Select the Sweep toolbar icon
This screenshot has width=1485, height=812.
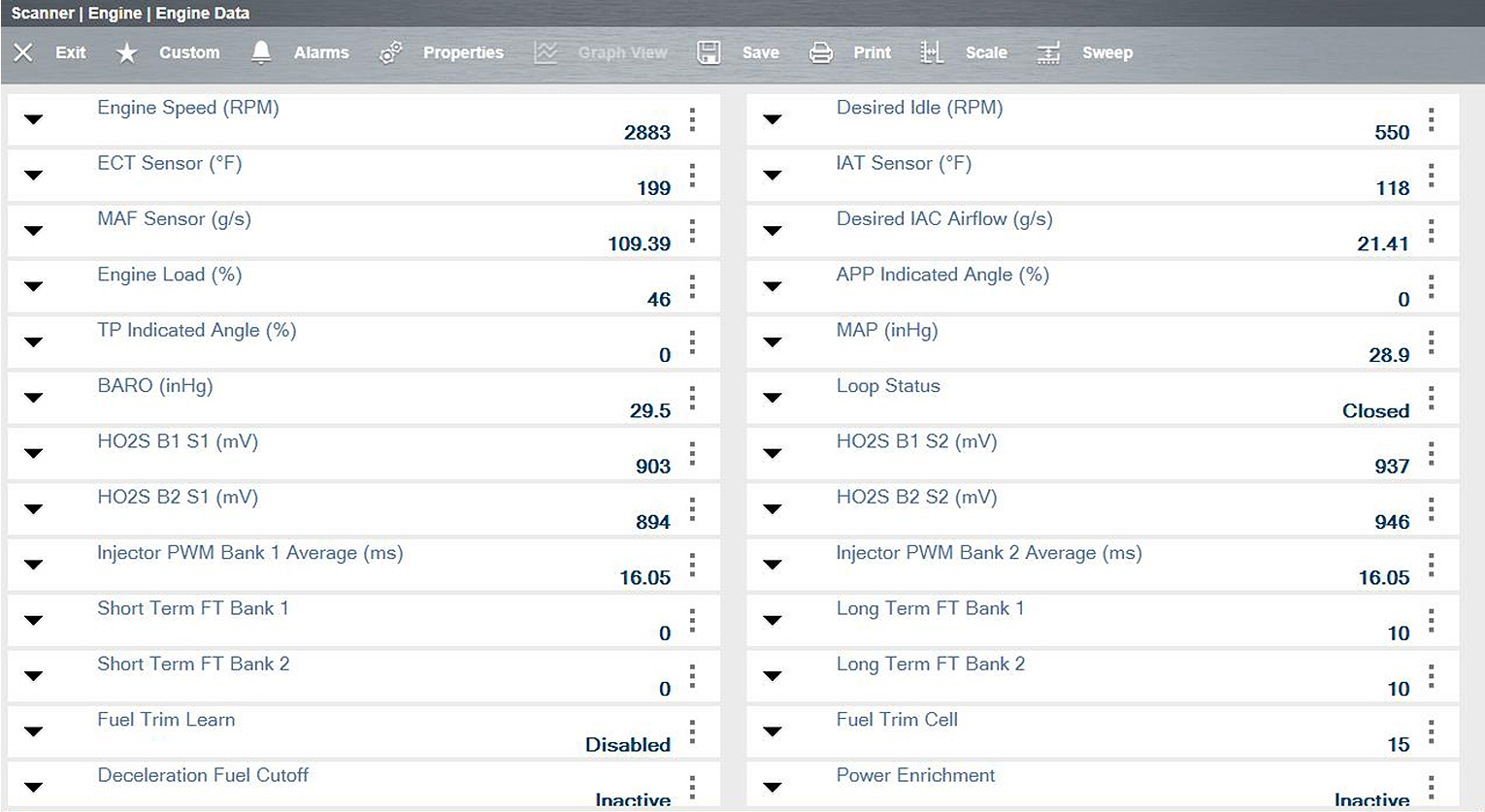(1048, 52)
